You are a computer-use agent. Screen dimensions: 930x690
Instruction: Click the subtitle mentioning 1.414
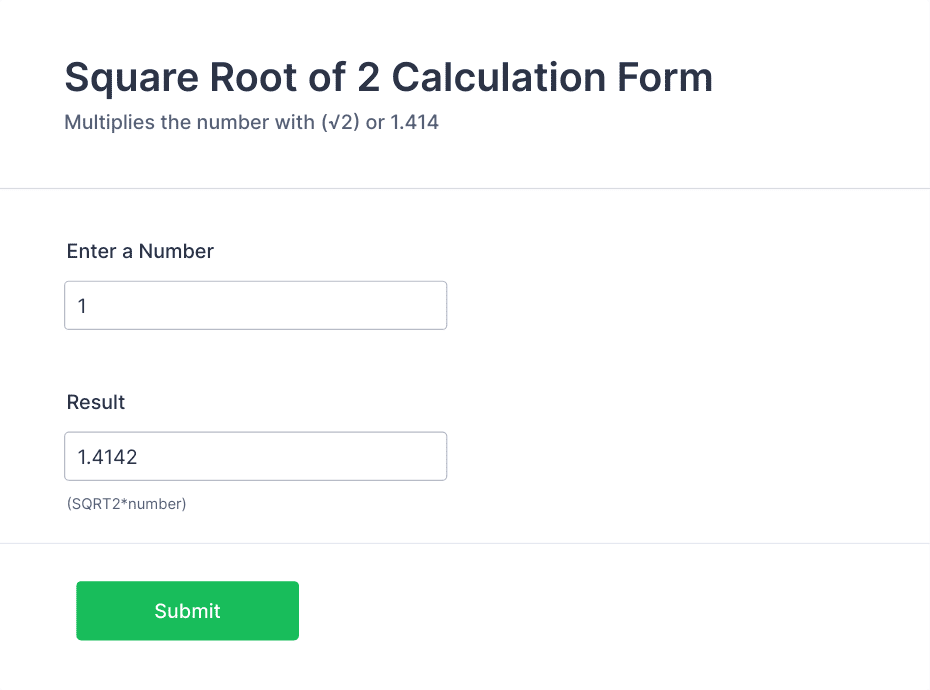(252, 122)
